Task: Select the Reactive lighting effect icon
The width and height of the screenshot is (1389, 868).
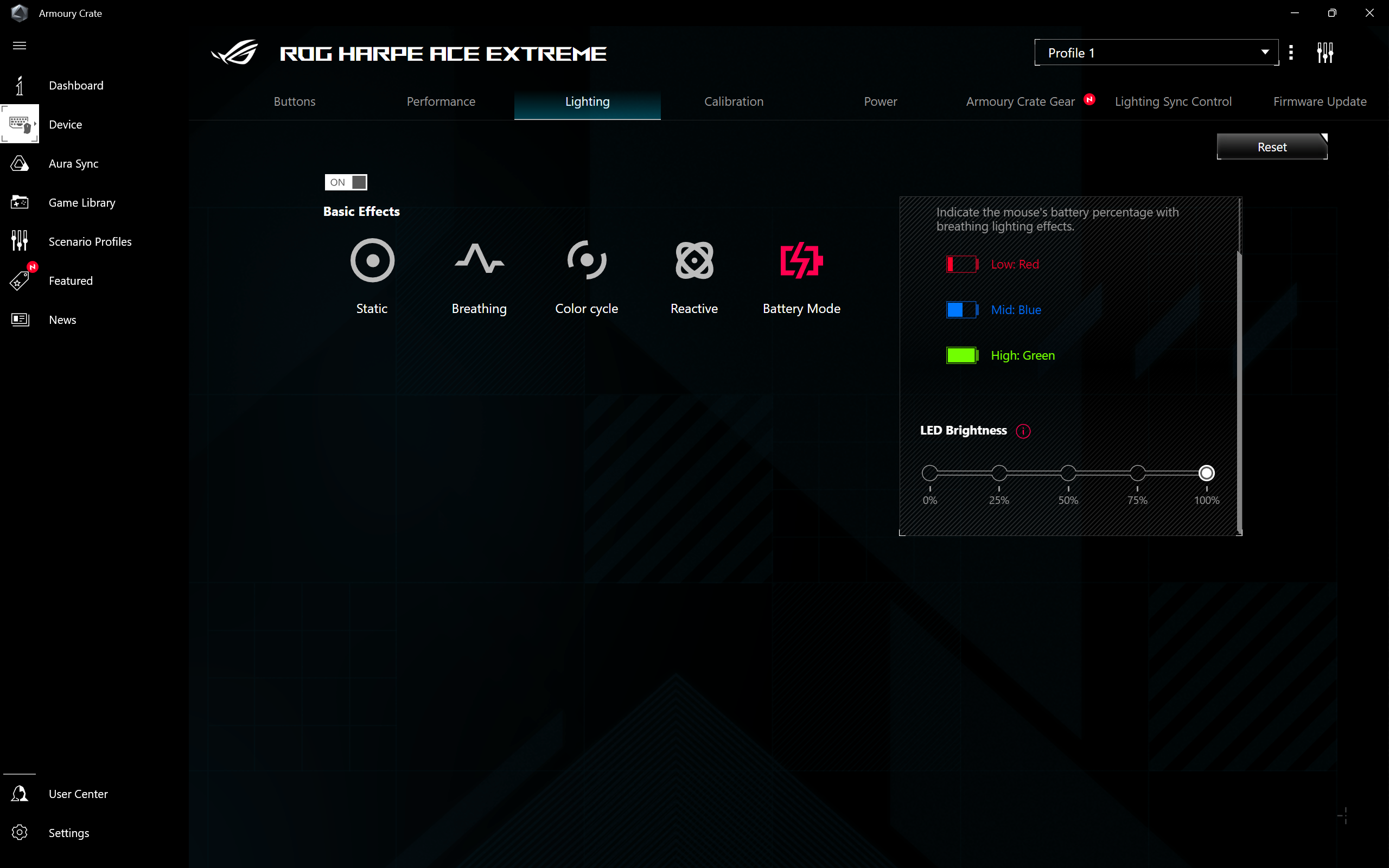Action: click(694, 260)
